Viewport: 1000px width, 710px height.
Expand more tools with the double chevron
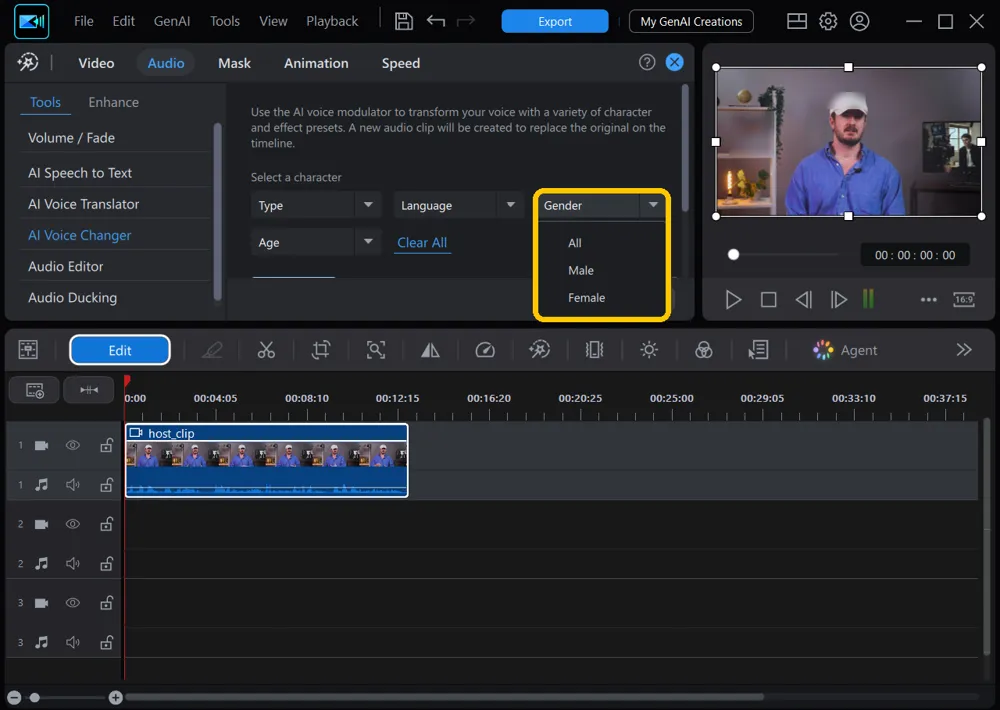[964, 350]
